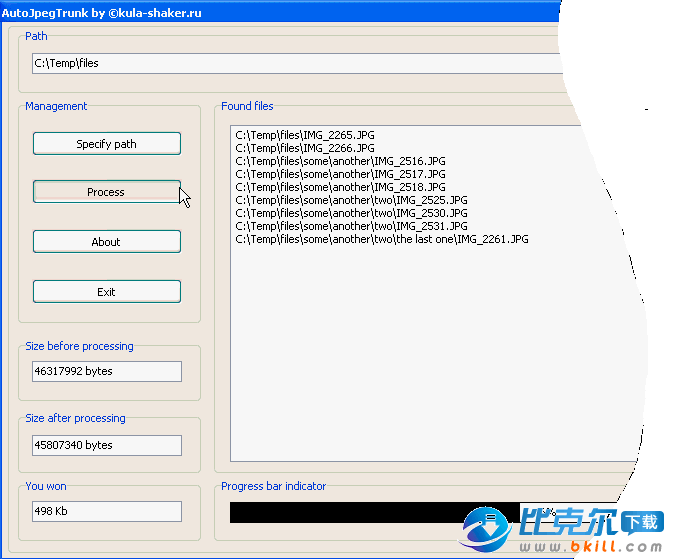Select the IMG_2530.JPG file entry

351,213
